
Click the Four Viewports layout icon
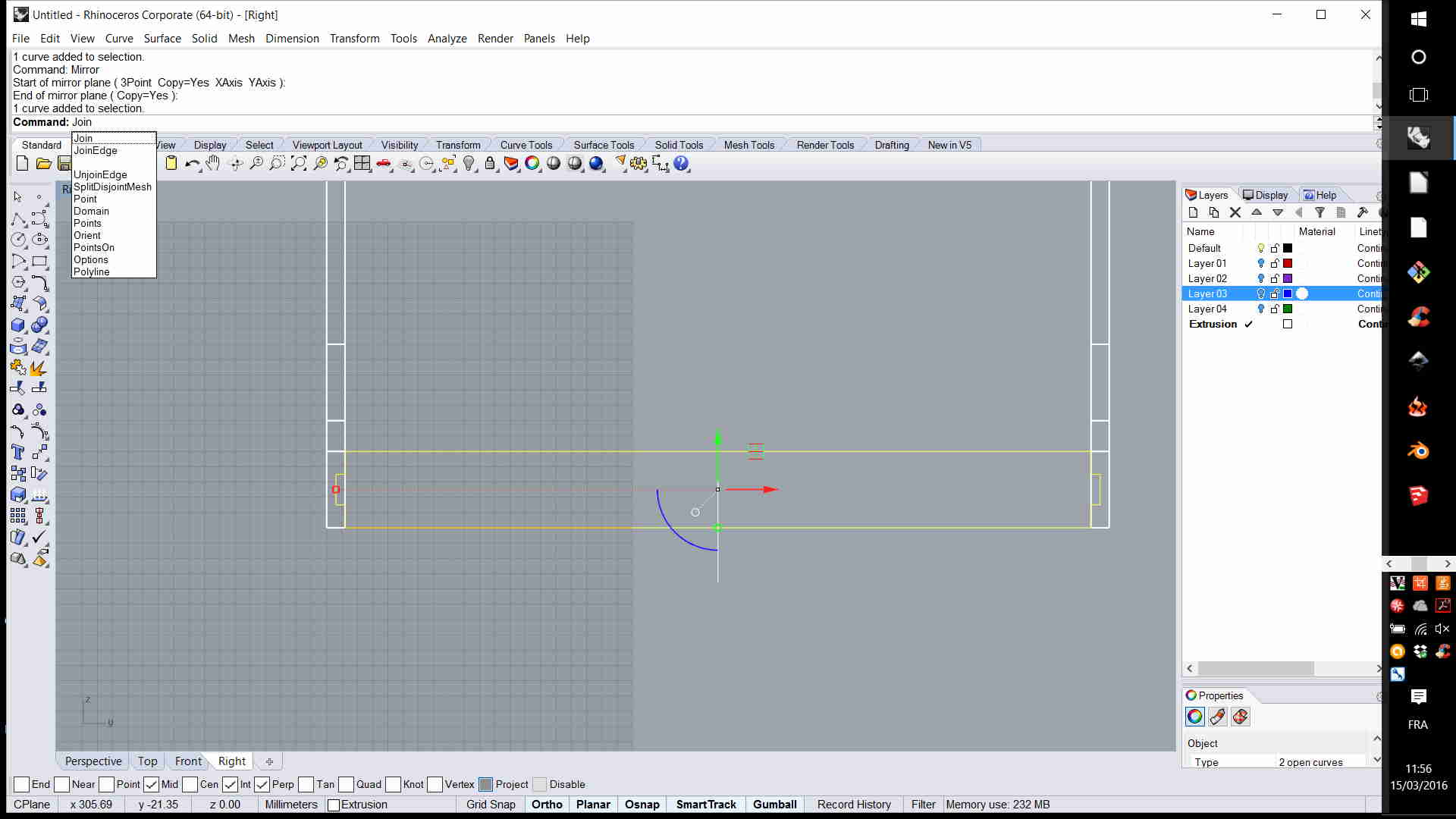[362, 164]
